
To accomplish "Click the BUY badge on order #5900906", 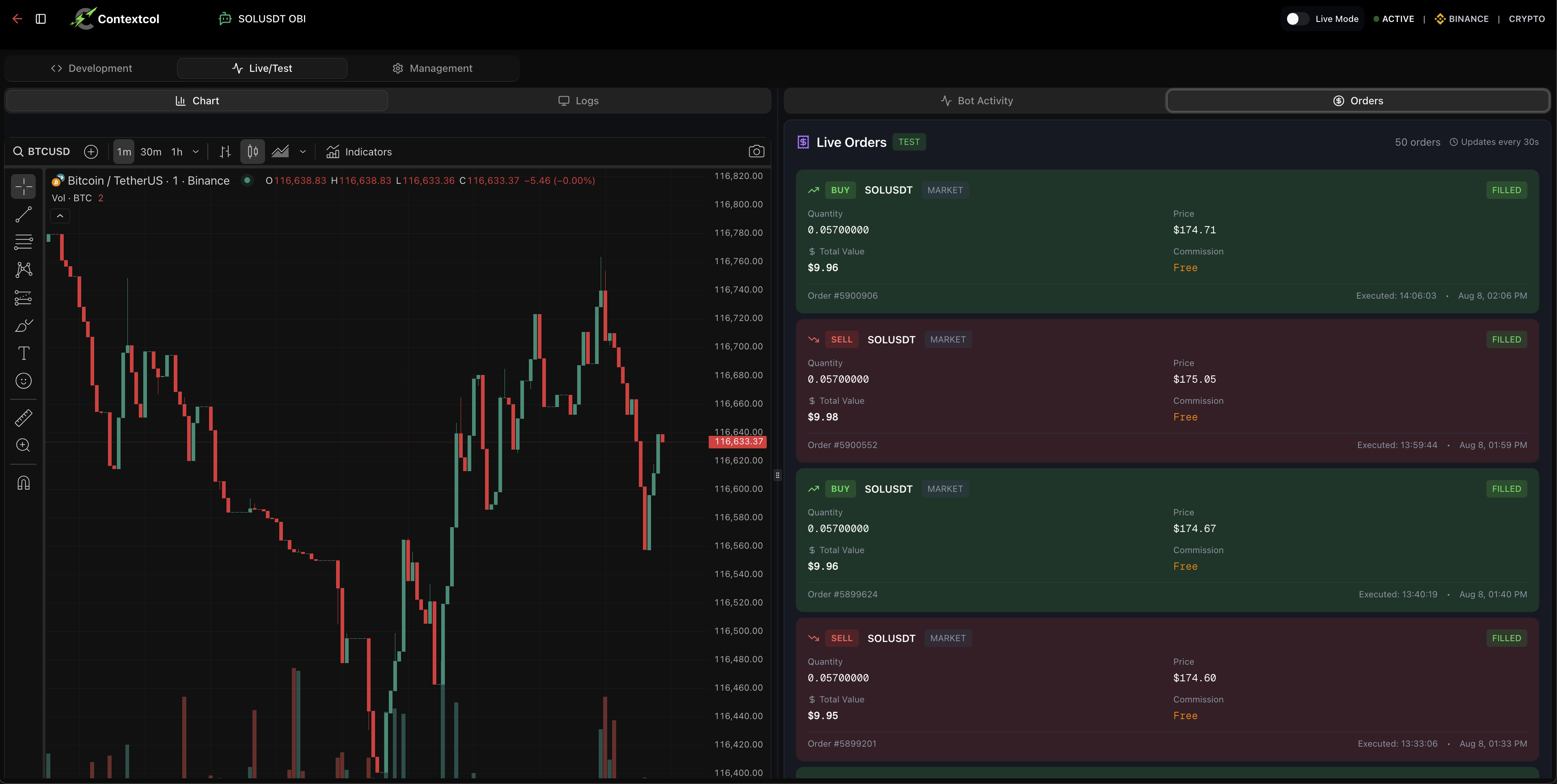I will point(840,190).
